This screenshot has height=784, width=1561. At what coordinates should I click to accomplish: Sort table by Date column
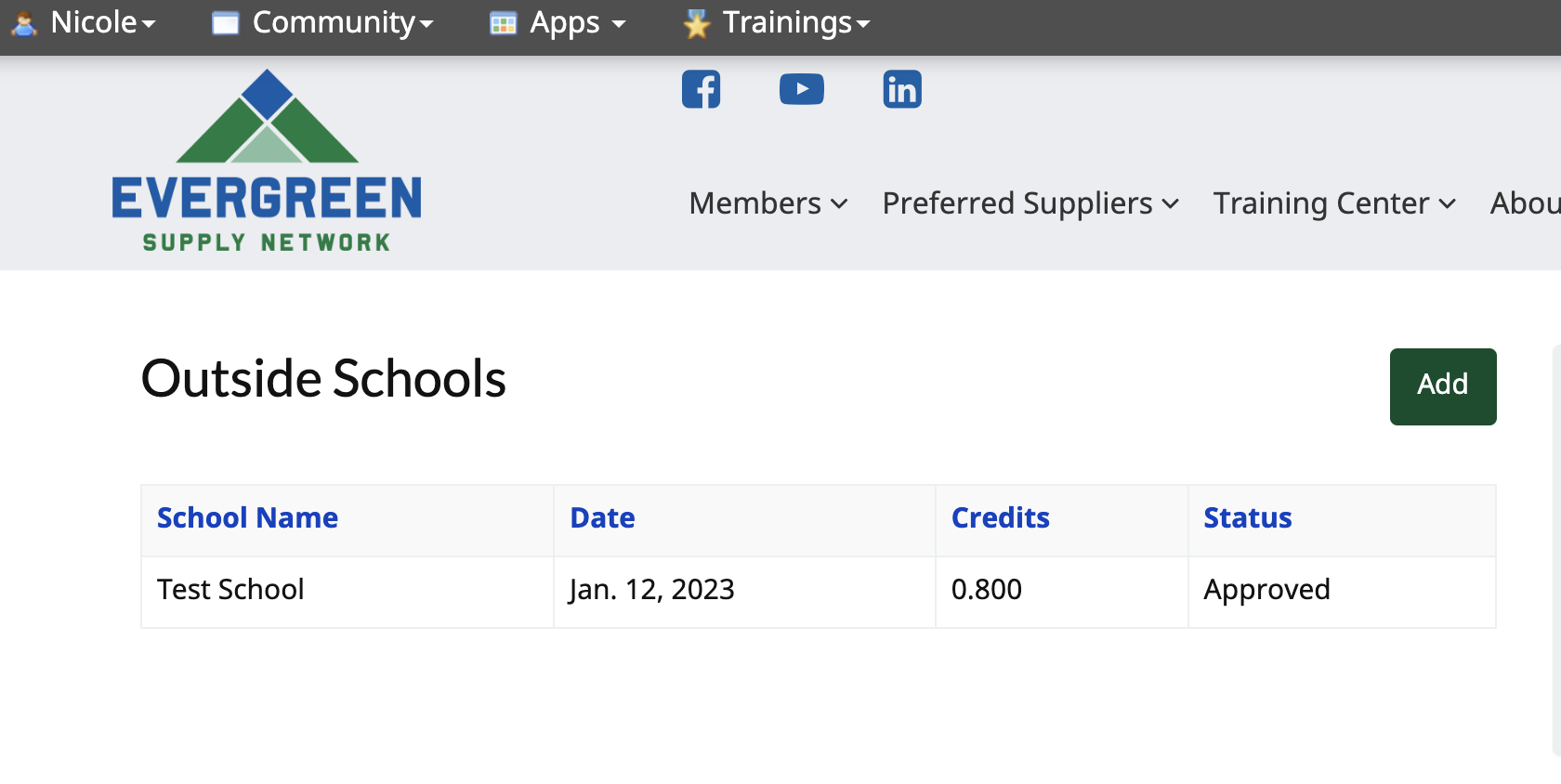[602, 517]
